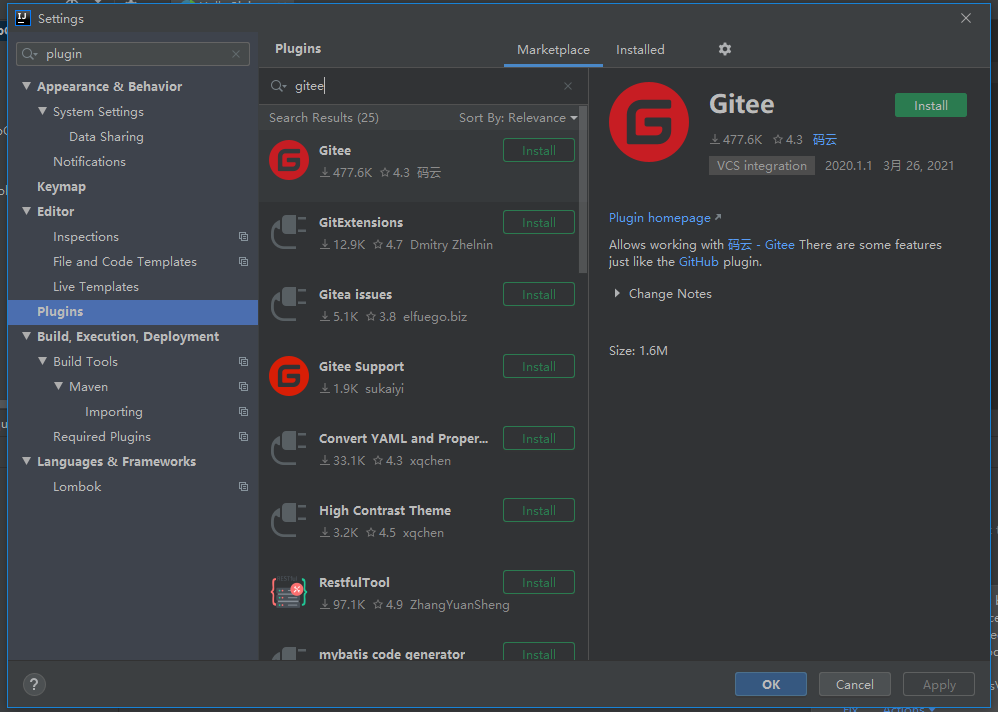Install the GitExtensions plugin

tap(538, 223)
